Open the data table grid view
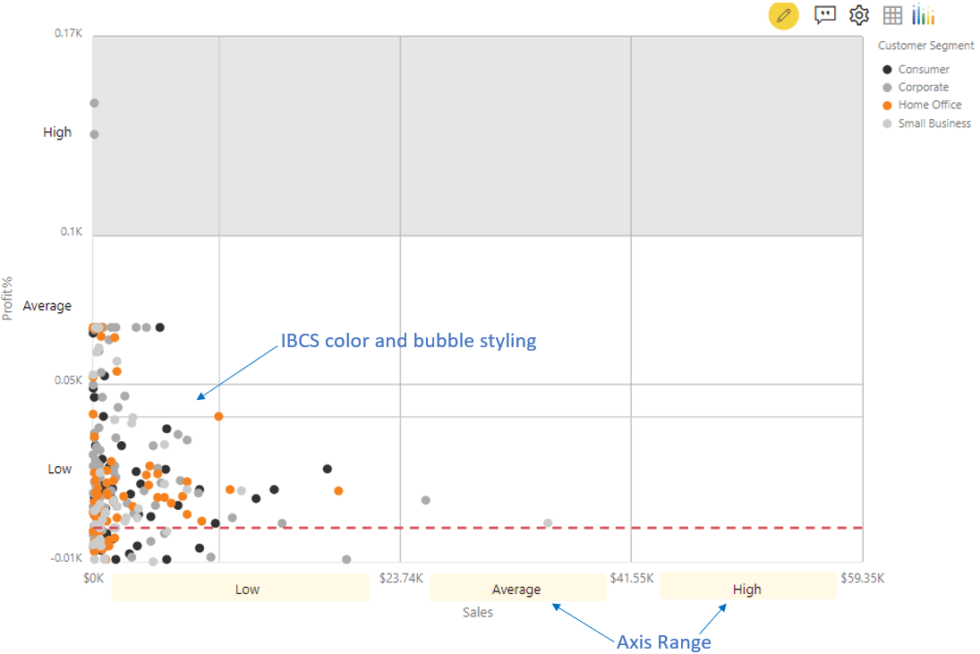980x654 pixels. [891, 15]
